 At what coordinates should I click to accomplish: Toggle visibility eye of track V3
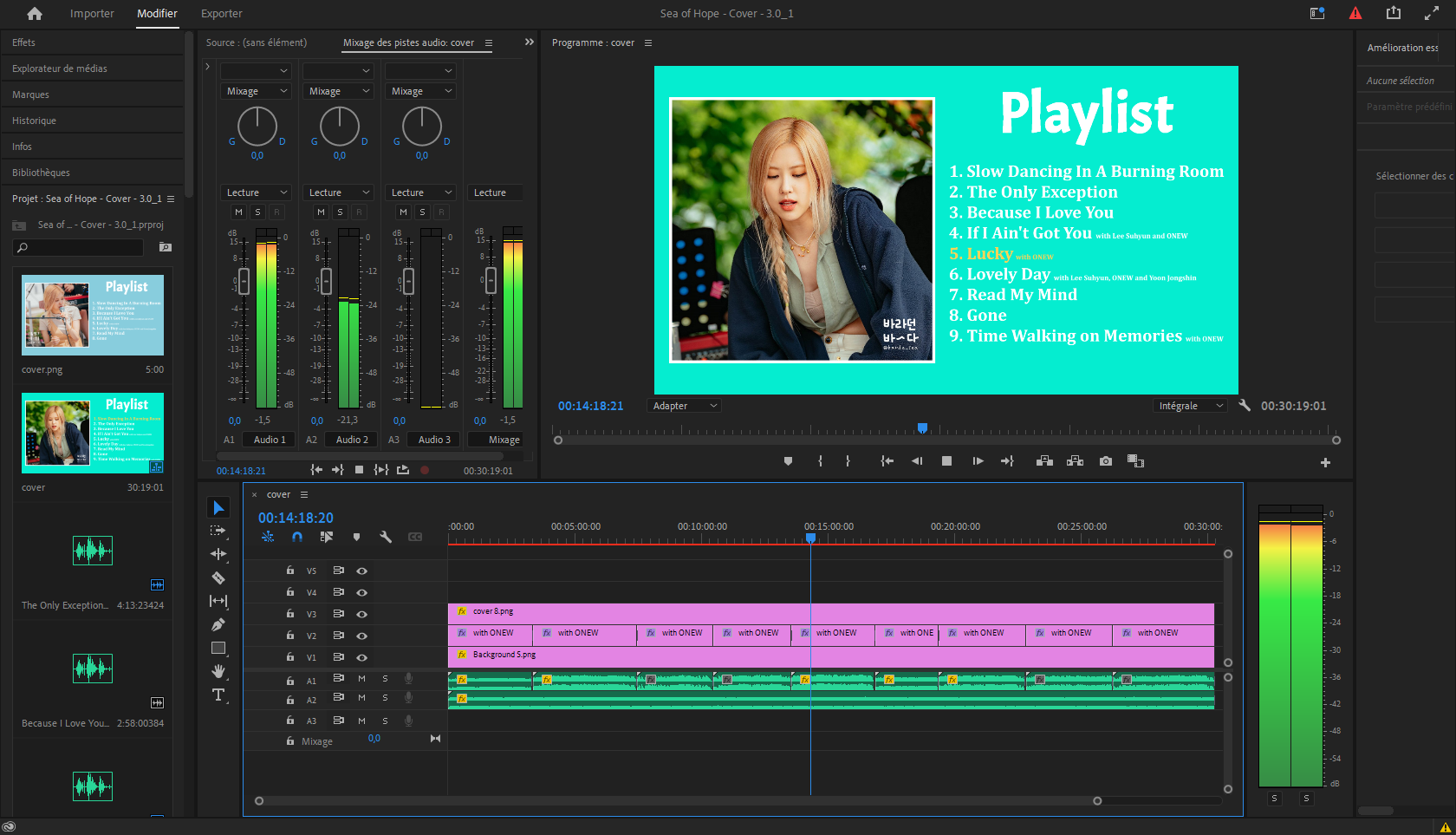pyautogui.click(x=362, y=614)
